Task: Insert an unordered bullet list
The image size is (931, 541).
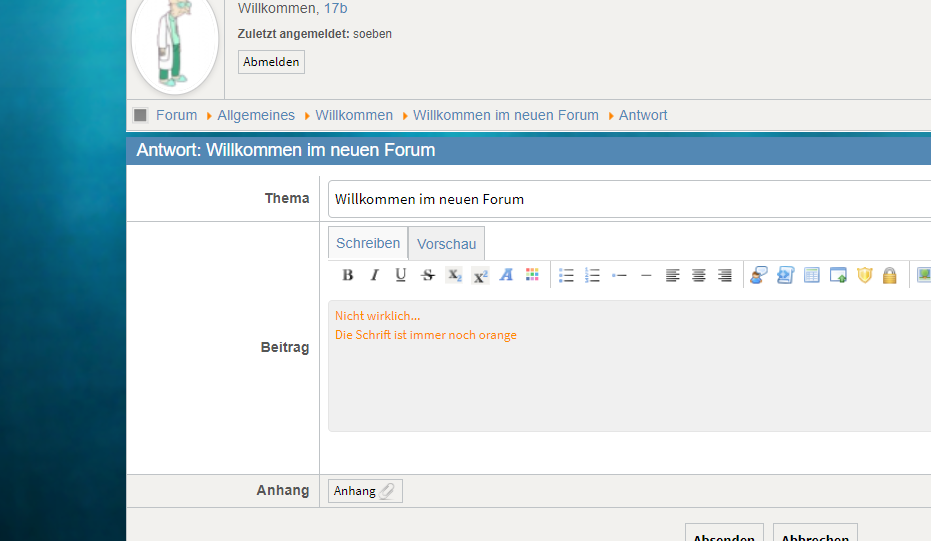Action: coord(566,275)
